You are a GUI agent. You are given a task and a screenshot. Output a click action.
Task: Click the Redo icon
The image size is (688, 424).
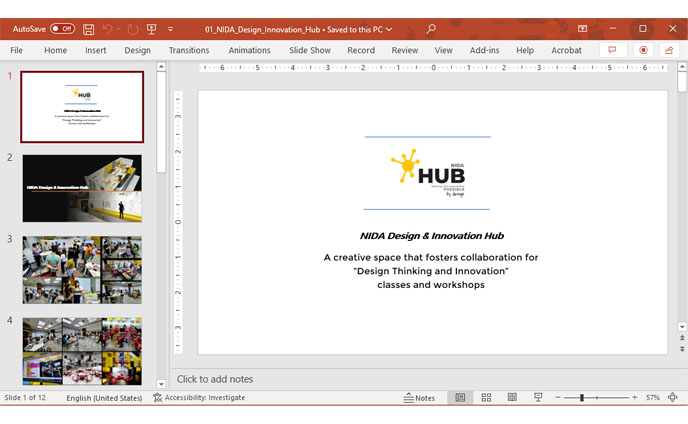click(133, 29)
